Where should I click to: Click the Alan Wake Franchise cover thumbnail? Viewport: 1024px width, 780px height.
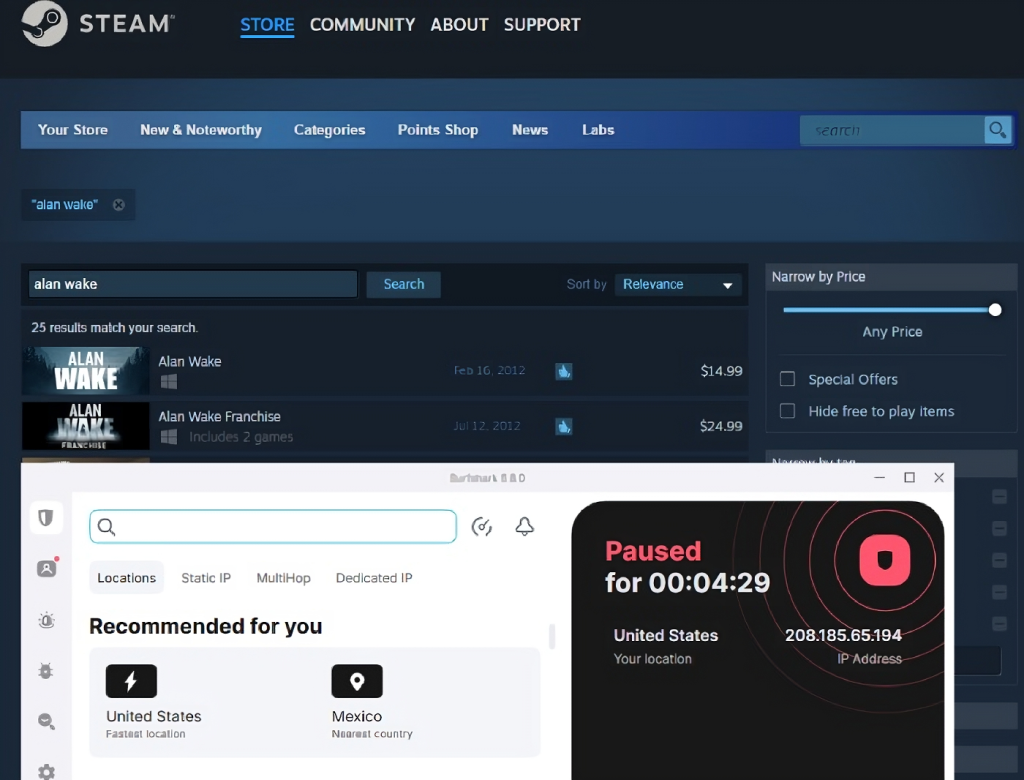(x=86, y=426)
